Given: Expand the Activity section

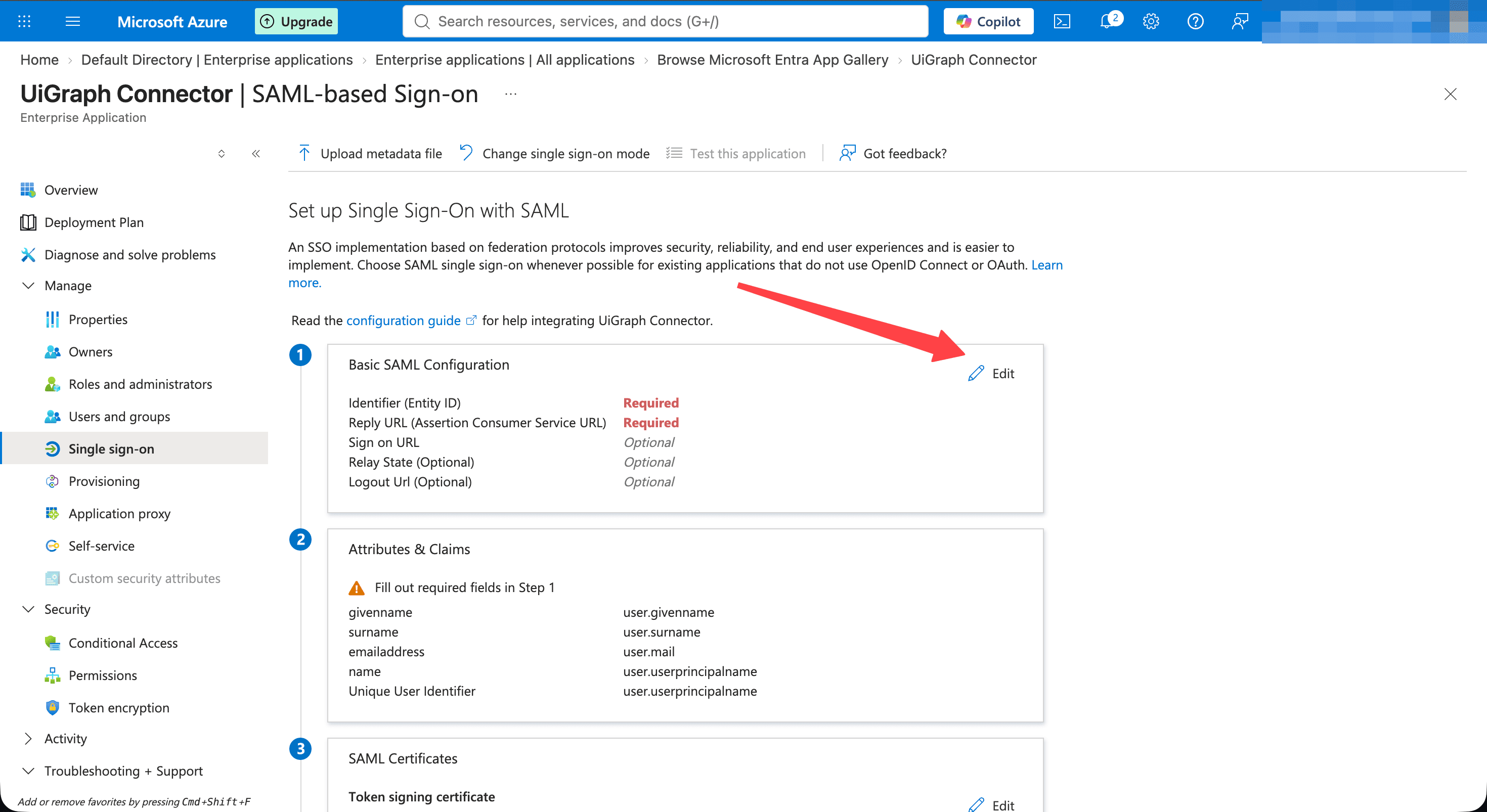Looking at the screenshot, I should [28, 738].
